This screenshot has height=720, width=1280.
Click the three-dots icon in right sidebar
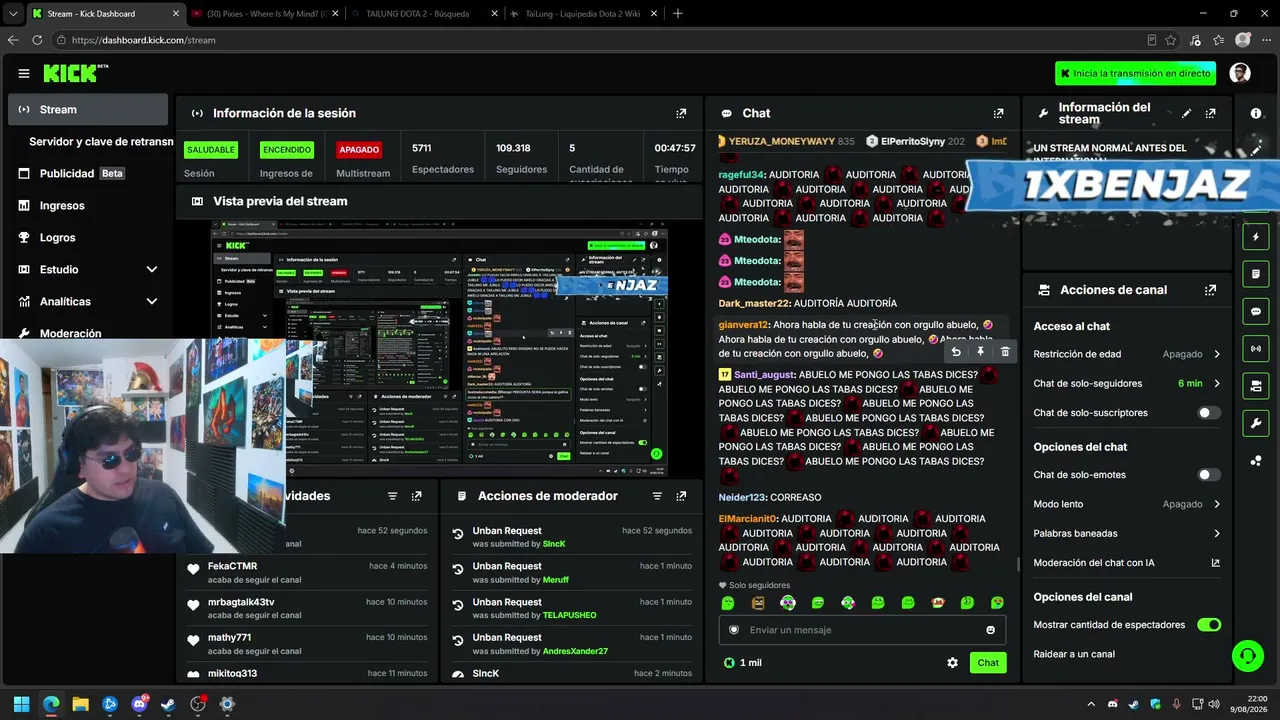click(x=1256, y=460)
